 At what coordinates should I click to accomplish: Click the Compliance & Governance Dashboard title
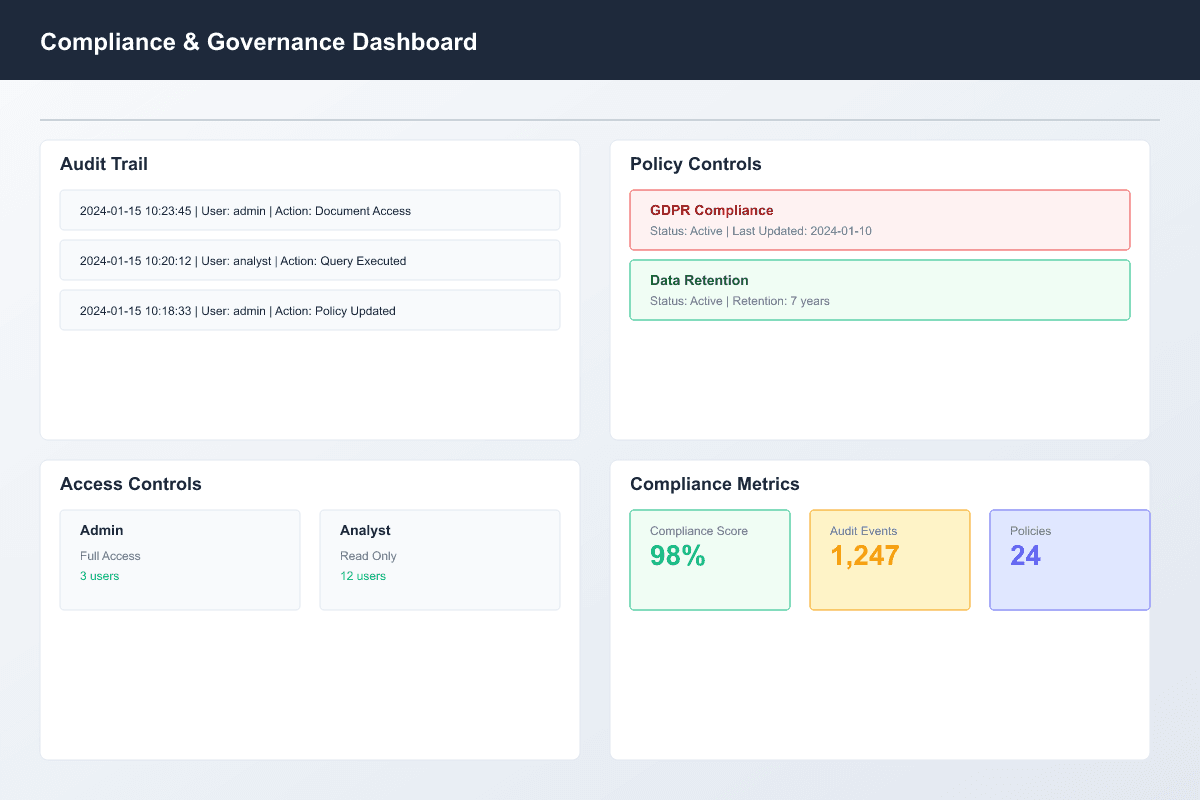click(x=259, y=42)
